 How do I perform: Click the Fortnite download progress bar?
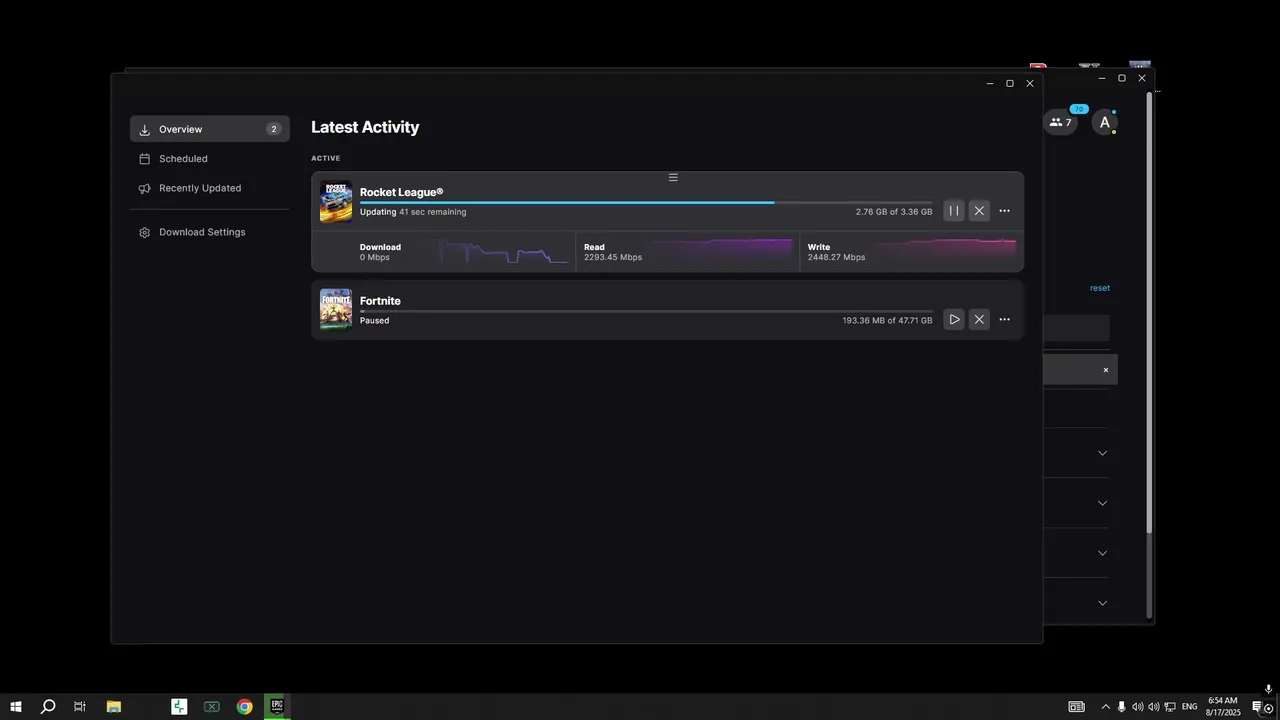646,311
